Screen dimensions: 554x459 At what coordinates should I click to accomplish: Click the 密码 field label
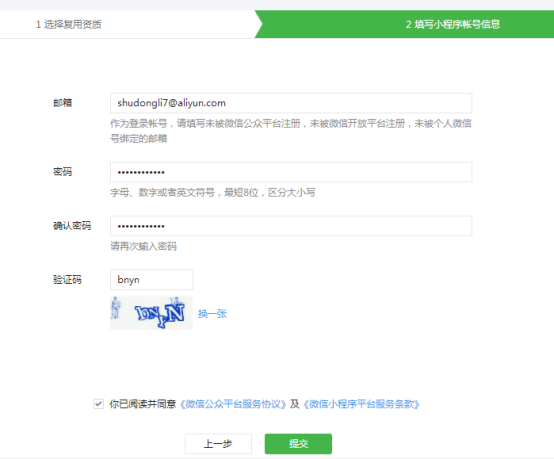(x=63, y=172)
